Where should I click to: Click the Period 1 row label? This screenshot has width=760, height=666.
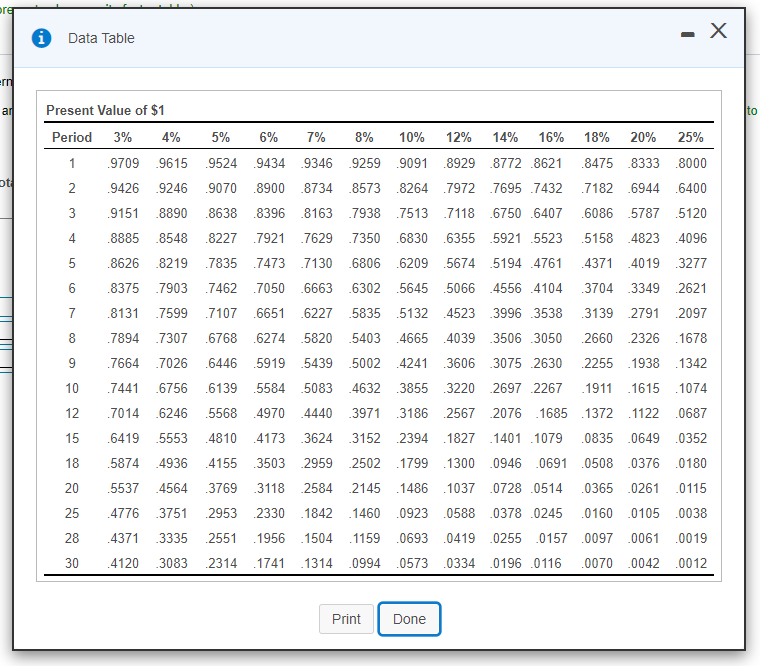click(72, 163)
